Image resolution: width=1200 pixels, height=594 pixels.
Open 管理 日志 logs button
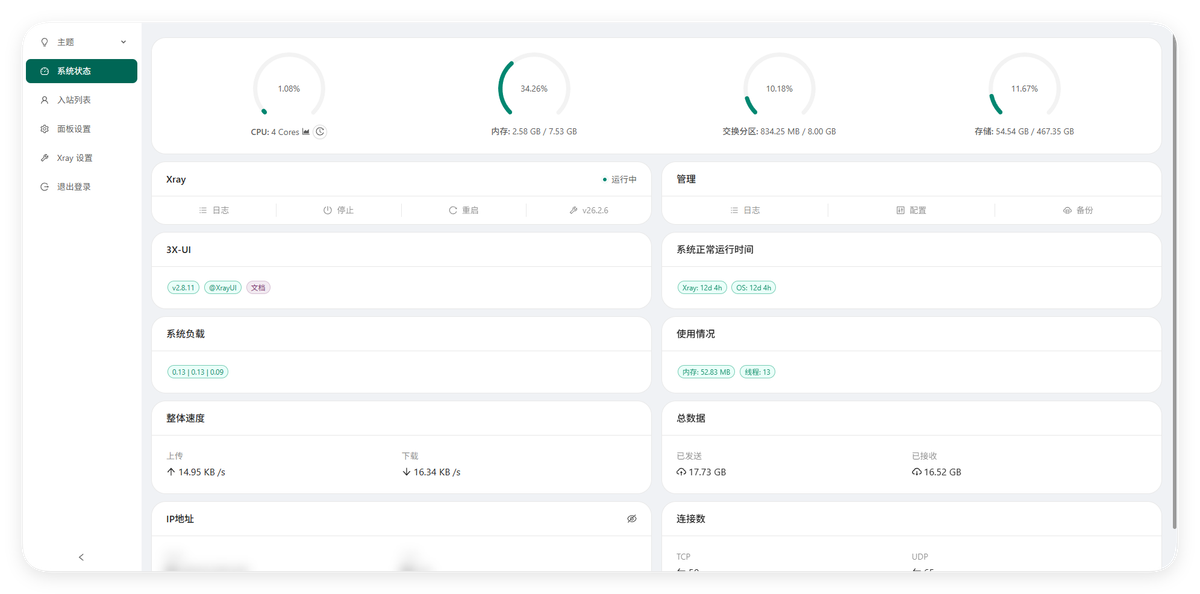click(745, 211)
